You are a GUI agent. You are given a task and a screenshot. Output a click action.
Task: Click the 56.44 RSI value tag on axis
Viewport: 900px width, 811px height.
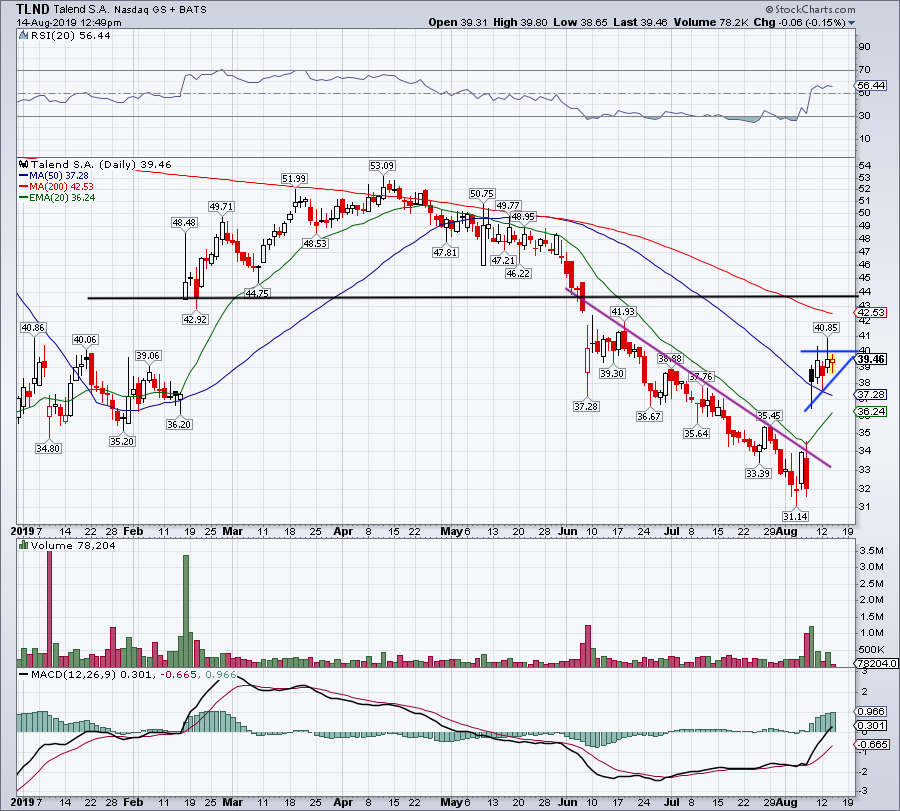[x=871, y=86]
